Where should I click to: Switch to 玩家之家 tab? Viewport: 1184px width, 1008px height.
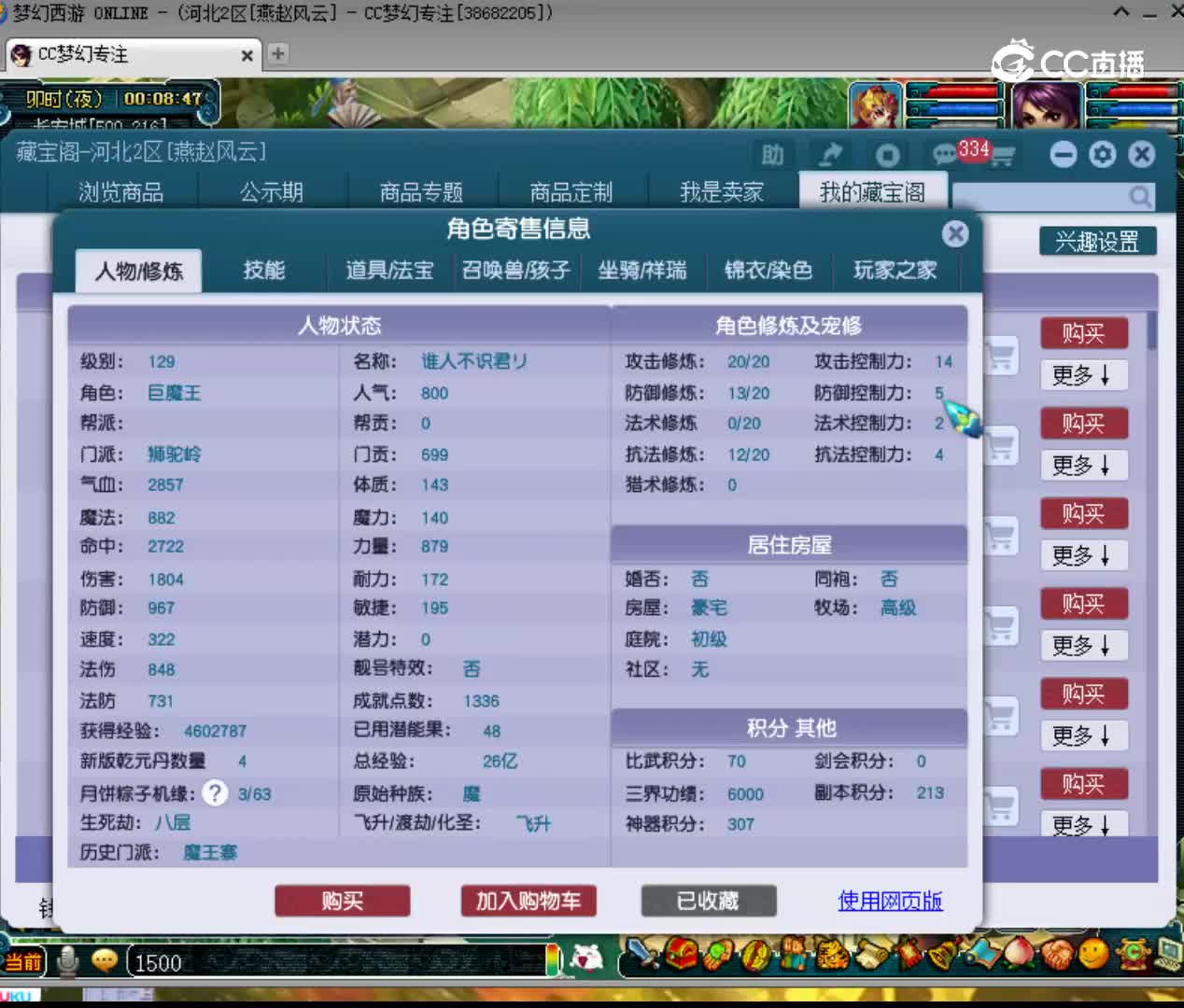895,271
